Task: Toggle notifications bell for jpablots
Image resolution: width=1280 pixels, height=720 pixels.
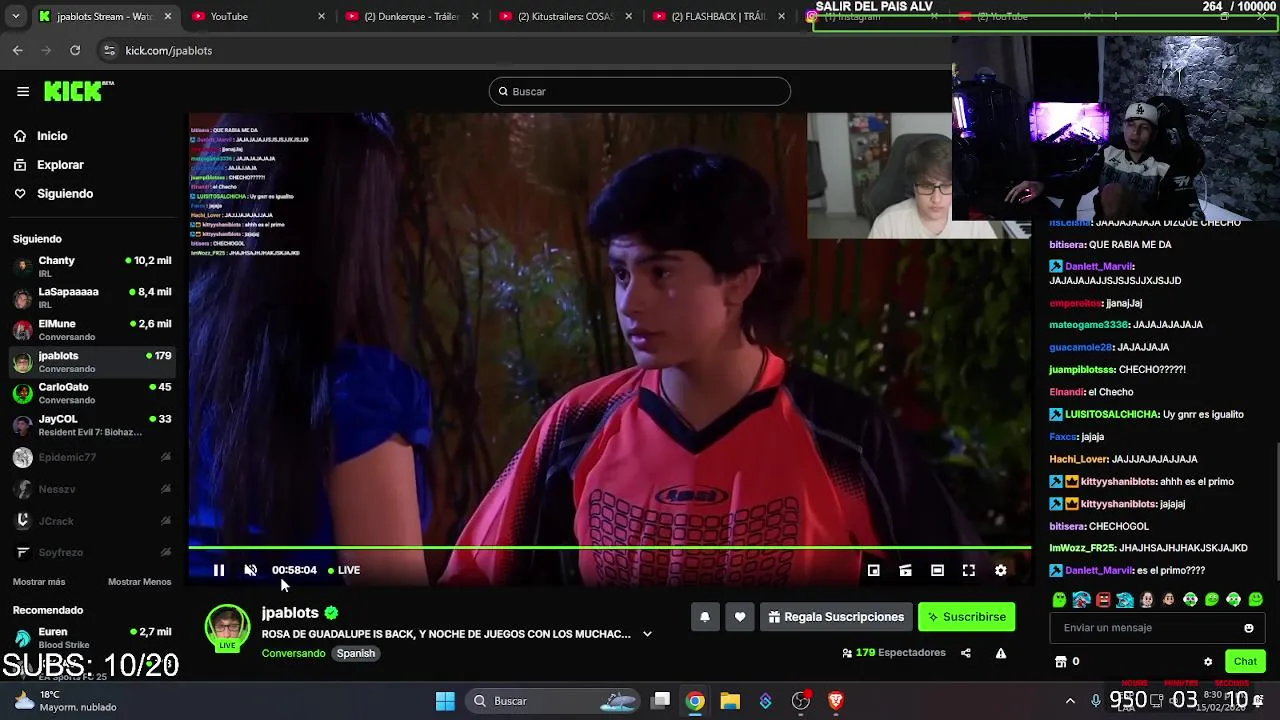Action: 704,617
